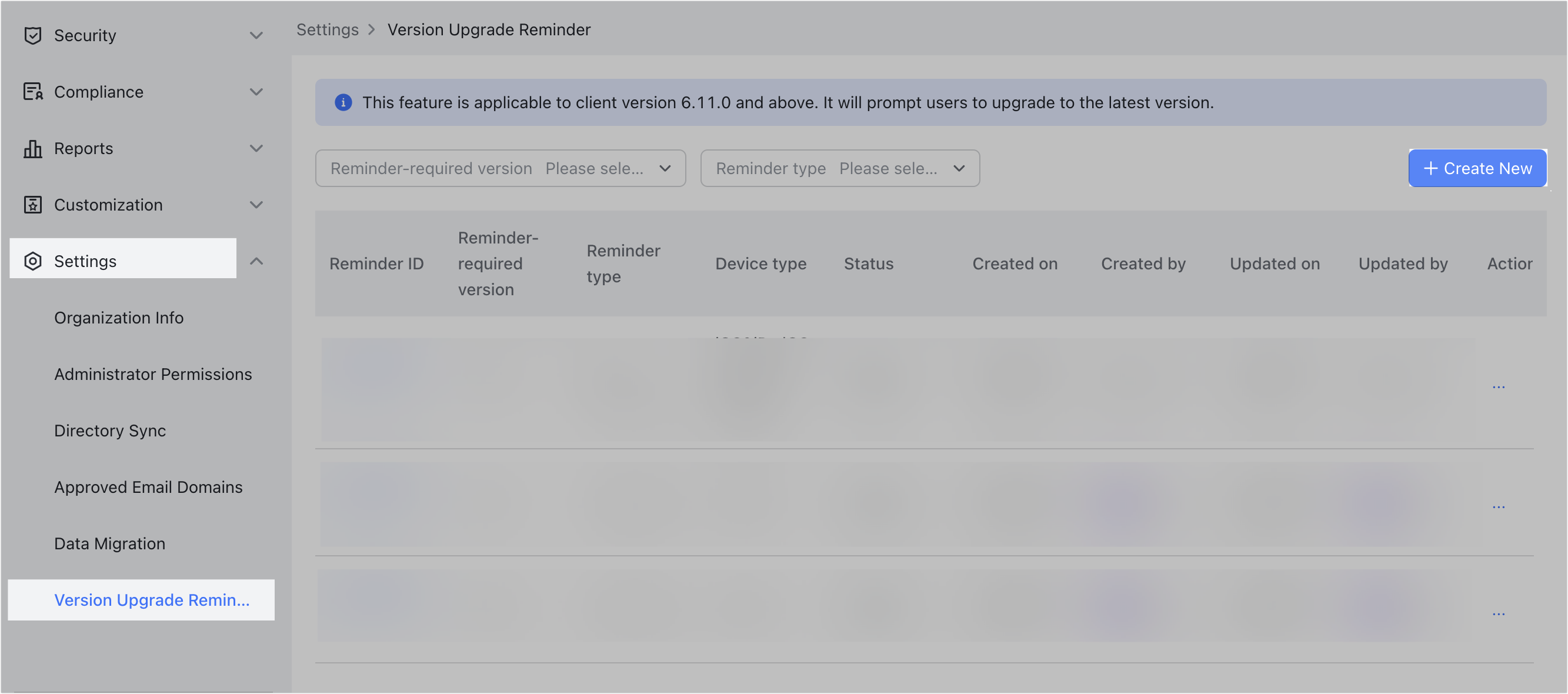Open the Reminder type dropdown

pos(958,168)
